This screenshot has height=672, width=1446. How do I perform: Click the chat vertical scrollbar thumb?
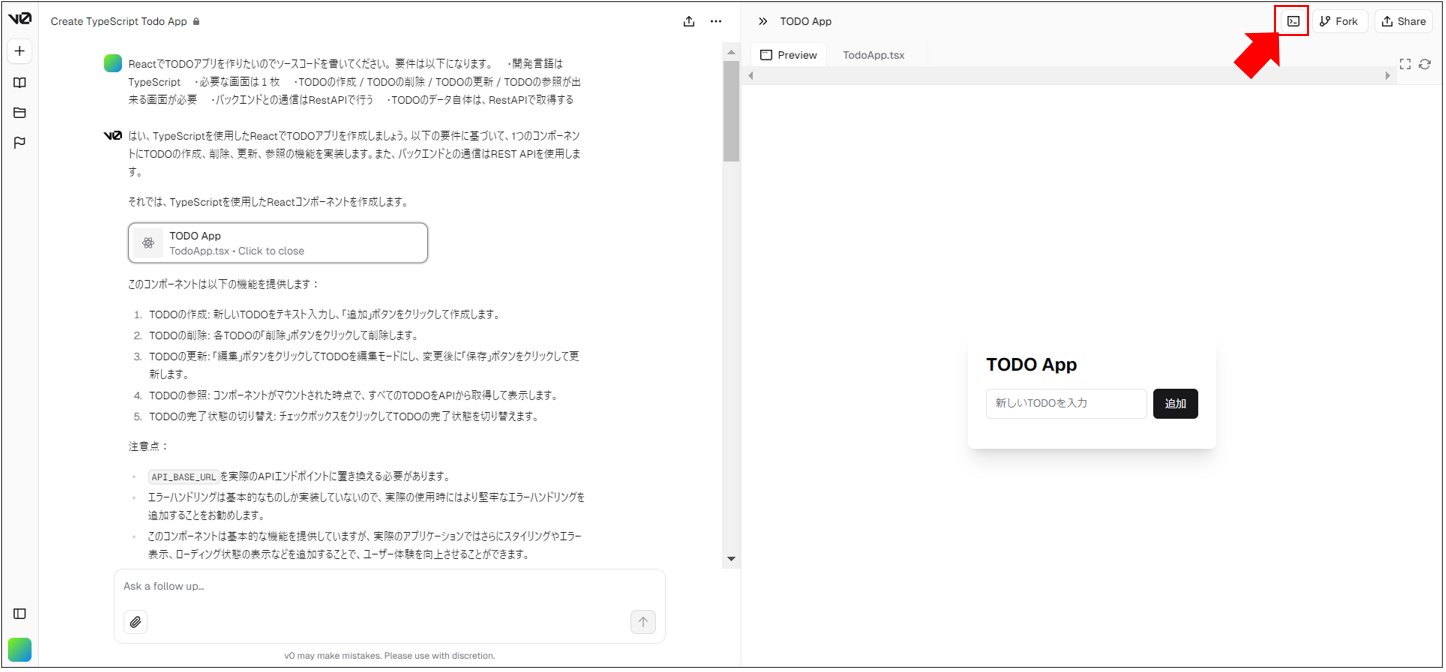point(731,111)
